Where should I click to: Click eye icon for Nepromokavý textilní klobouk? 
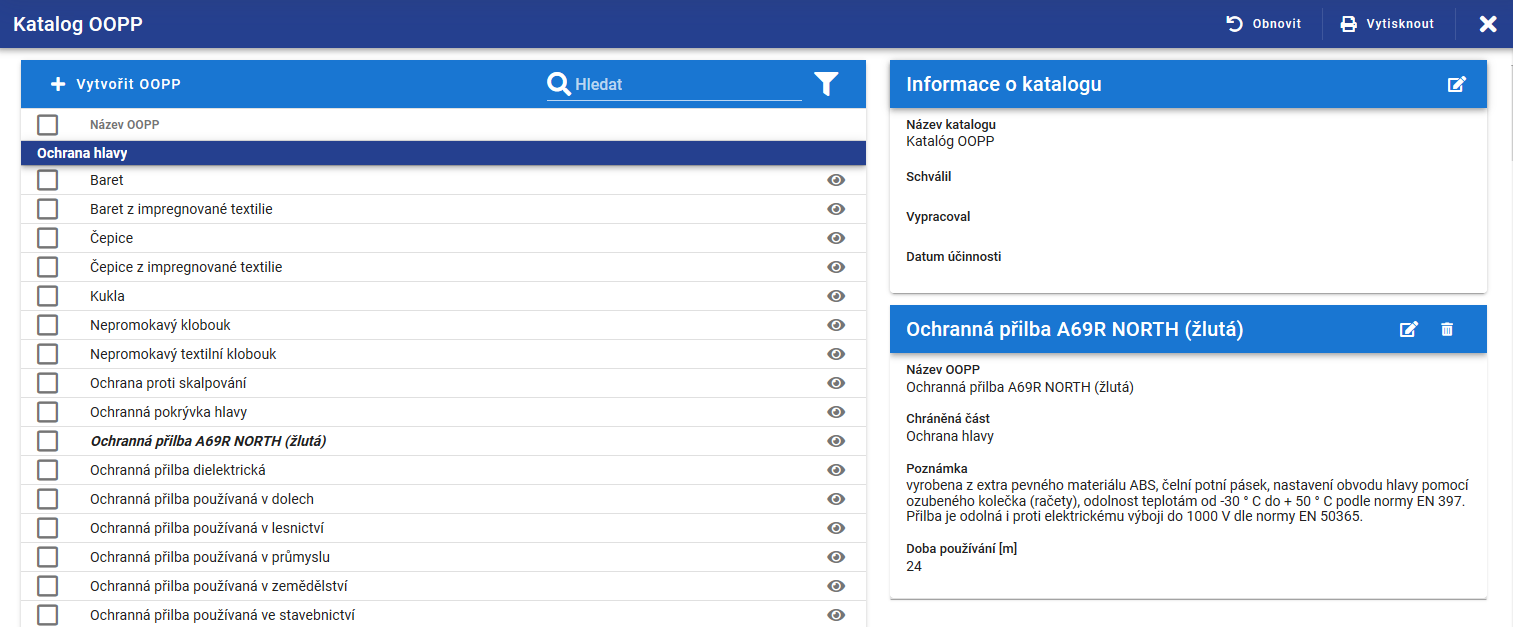836,354
